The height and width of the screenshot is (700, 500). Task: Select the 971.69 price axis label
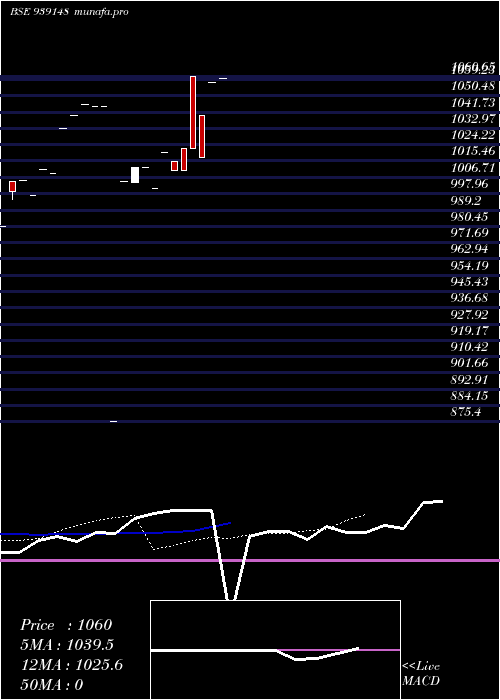coord(470,233)
